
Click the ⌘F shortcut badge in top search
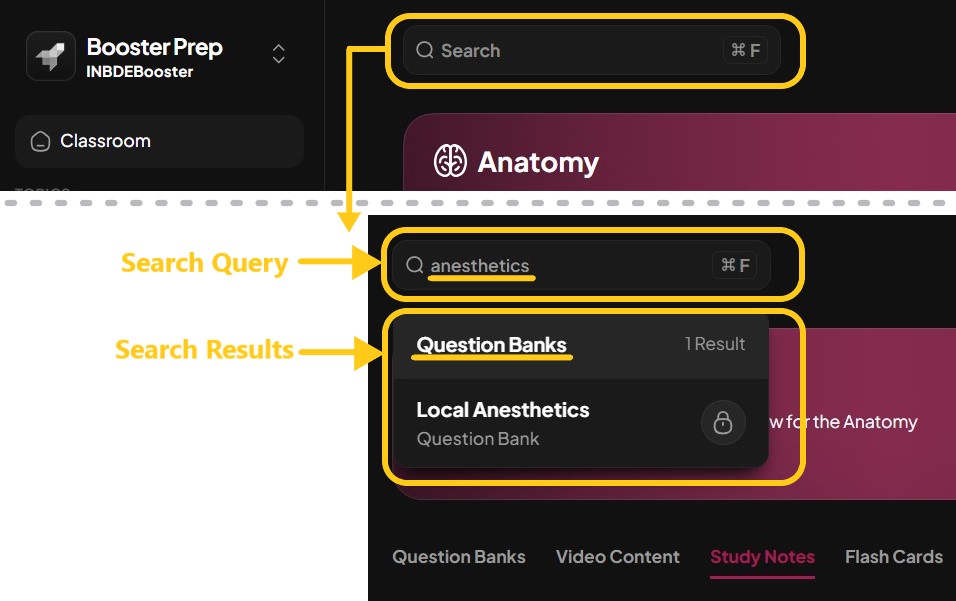click(745, 50)
